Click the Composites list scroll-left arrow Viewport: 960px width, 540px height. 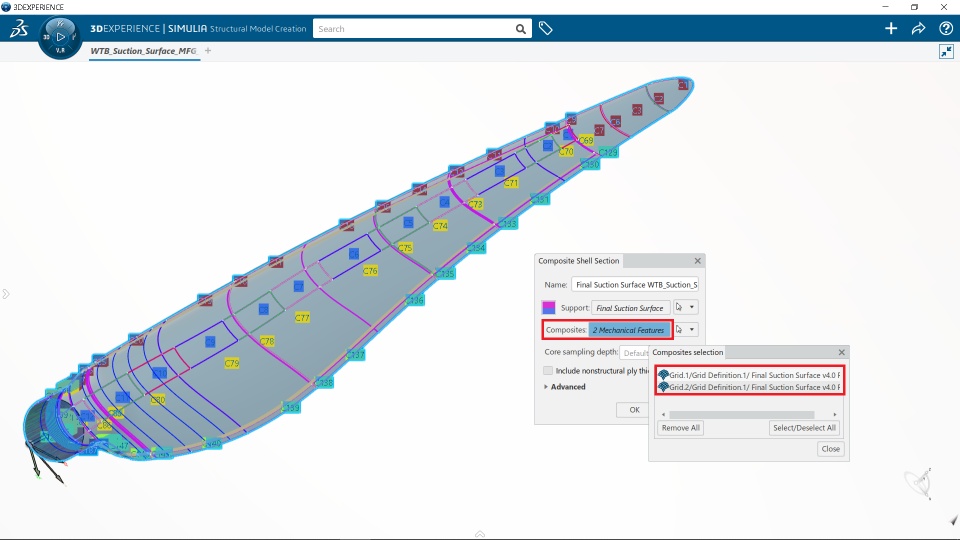click(x=663, y=414)
